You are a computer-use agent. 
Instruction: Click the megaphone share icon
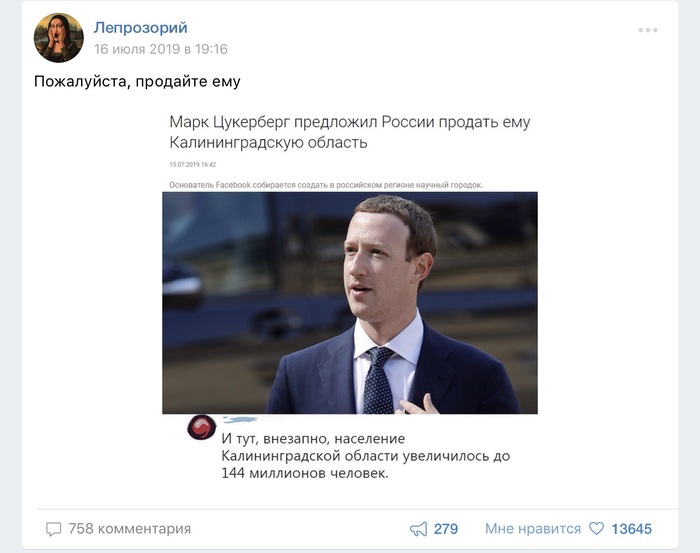pos(418,529)
